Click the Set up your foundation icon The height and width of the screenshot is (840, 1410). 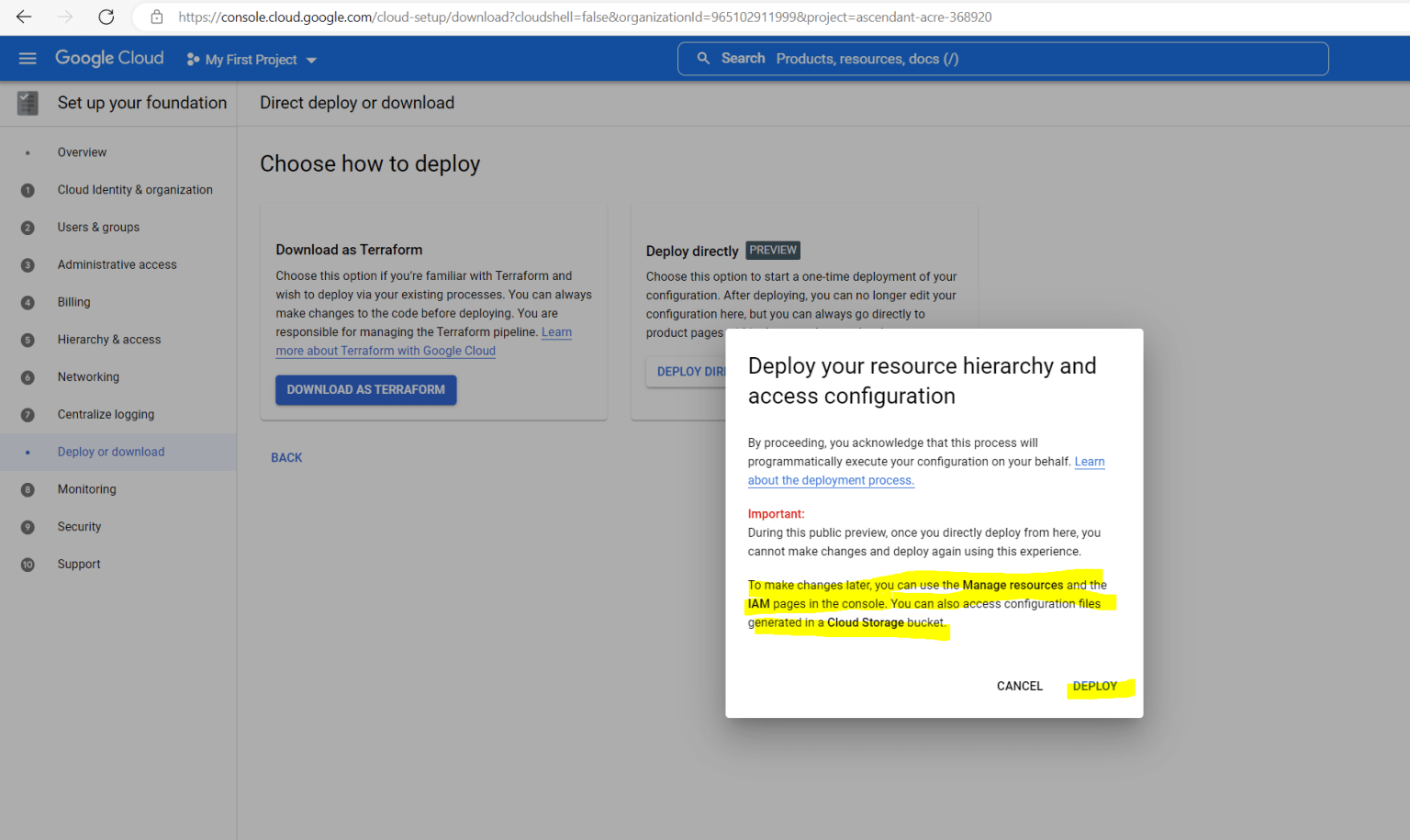(27, 103)
